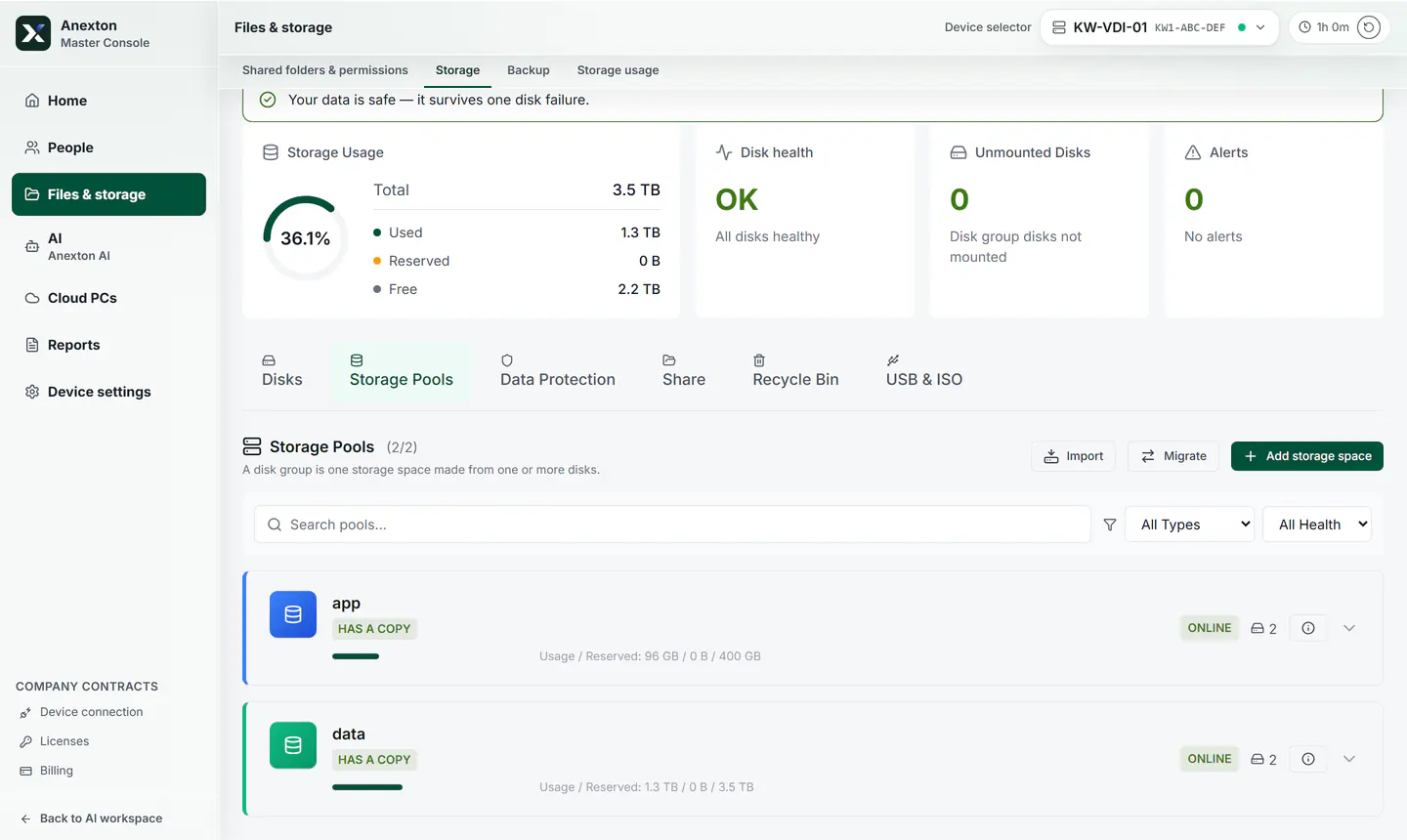Open the KW-VDI-01 device selector
Image resolution: width=1407 pixels, height=840 pixels.
click(1159, 27)
